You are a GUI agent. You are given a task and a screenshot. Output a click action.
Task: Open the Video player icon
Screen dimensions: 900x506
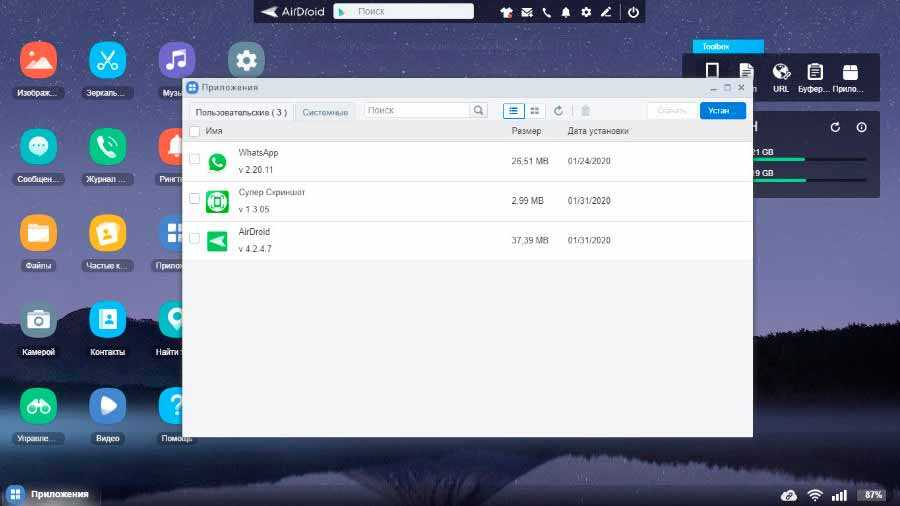(107, 405)
